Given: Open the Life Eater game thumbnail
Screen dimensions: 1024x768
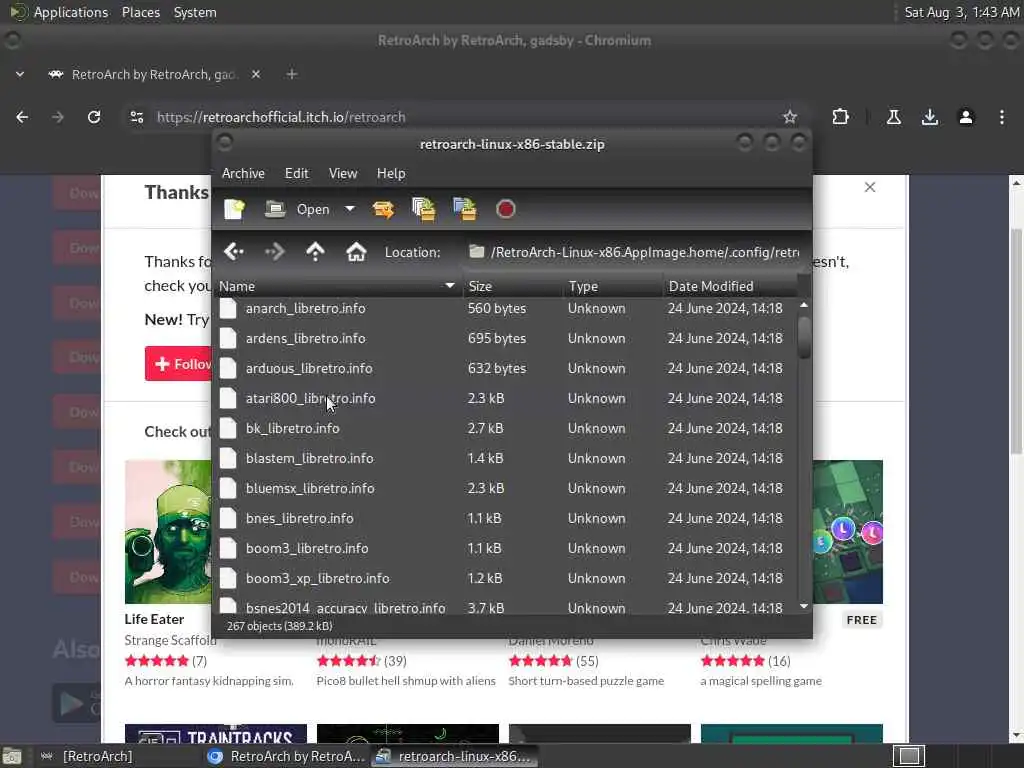Looking at the screenshot, I should pyautogui.click(x=168, y=532).
